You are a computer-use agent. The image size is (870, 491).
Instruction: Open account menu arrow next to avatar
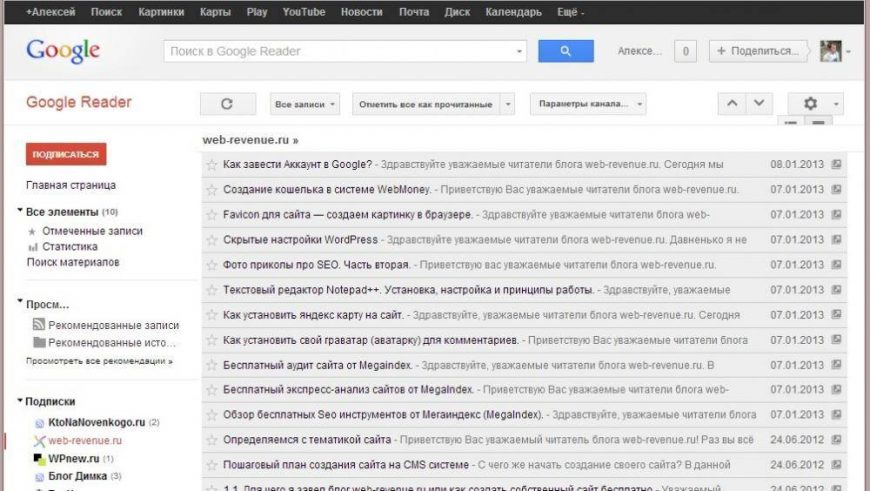pos(848,52)
